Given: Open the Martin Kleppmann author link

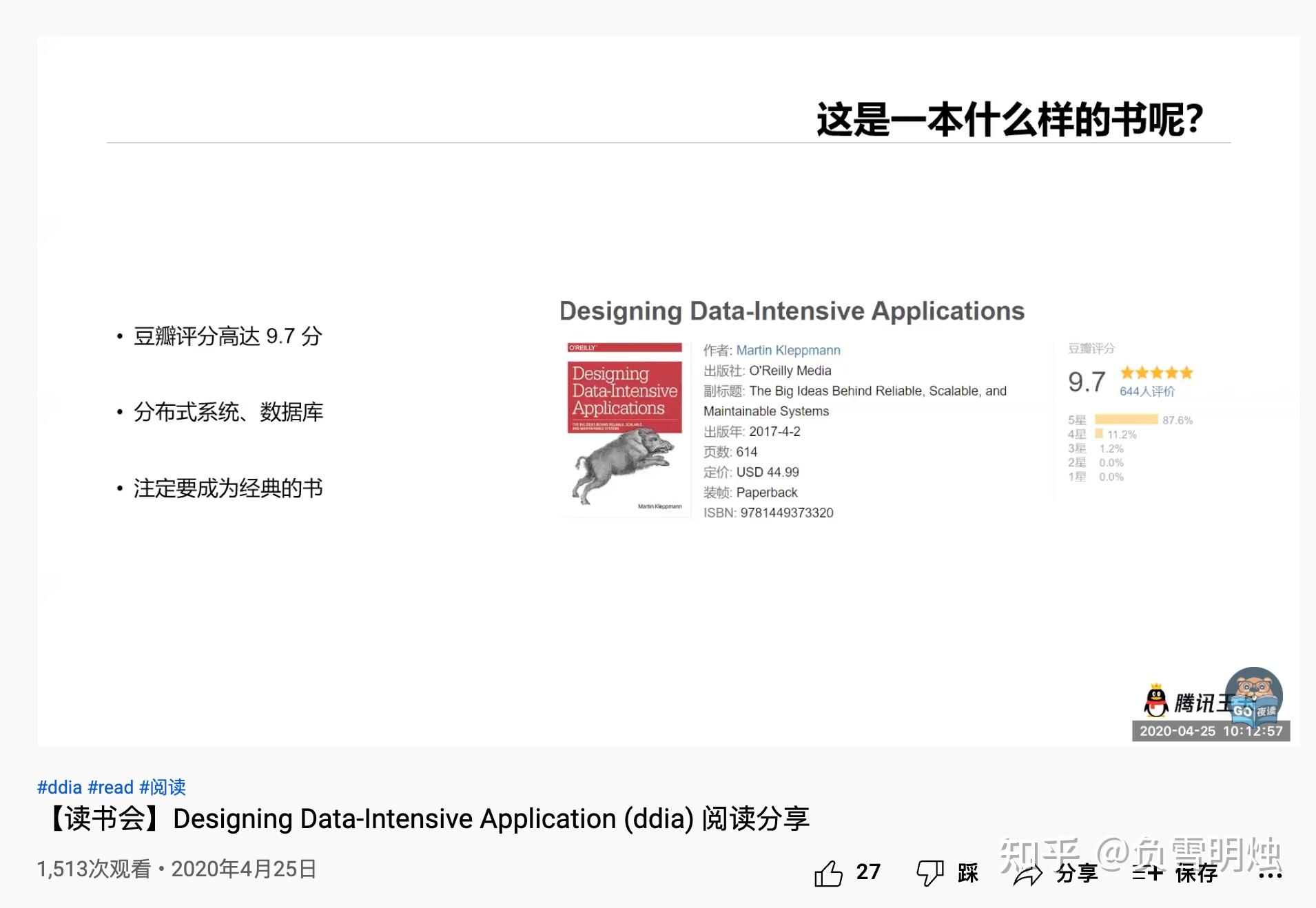Looking at the screenshot, I should pyautogui.click(x=787, y=350).
